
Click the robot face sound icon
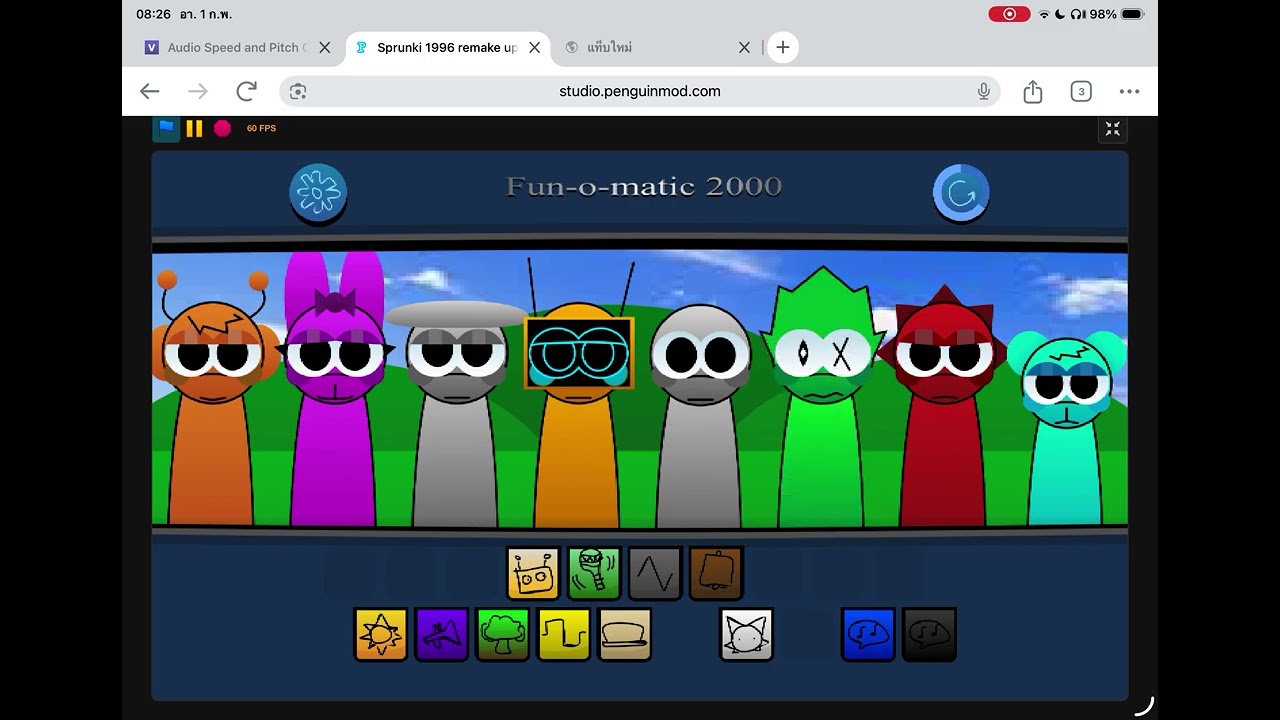tap(533, 573)
